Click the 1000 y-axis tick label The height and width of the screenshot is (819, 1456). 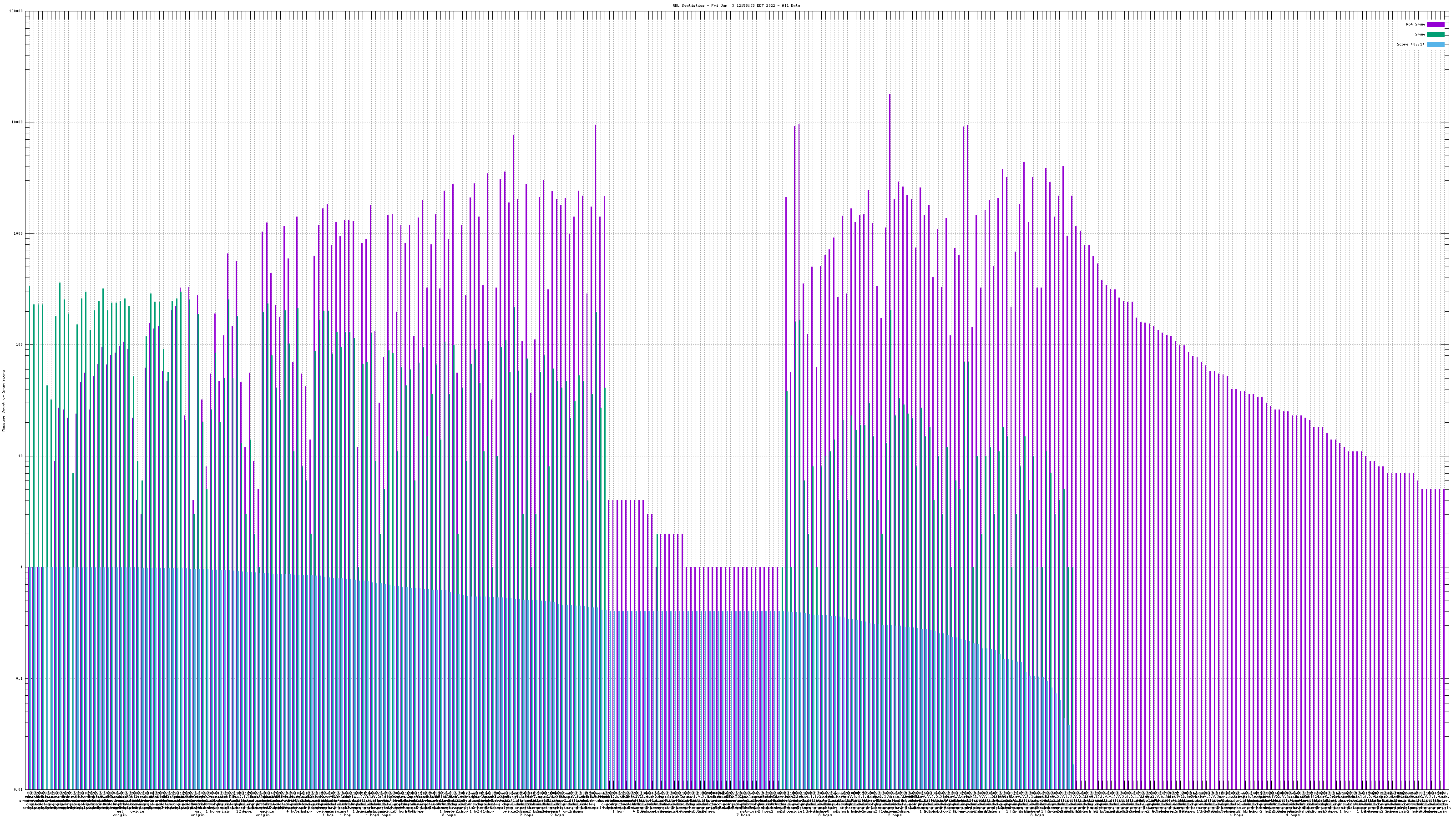coord(19,233)
